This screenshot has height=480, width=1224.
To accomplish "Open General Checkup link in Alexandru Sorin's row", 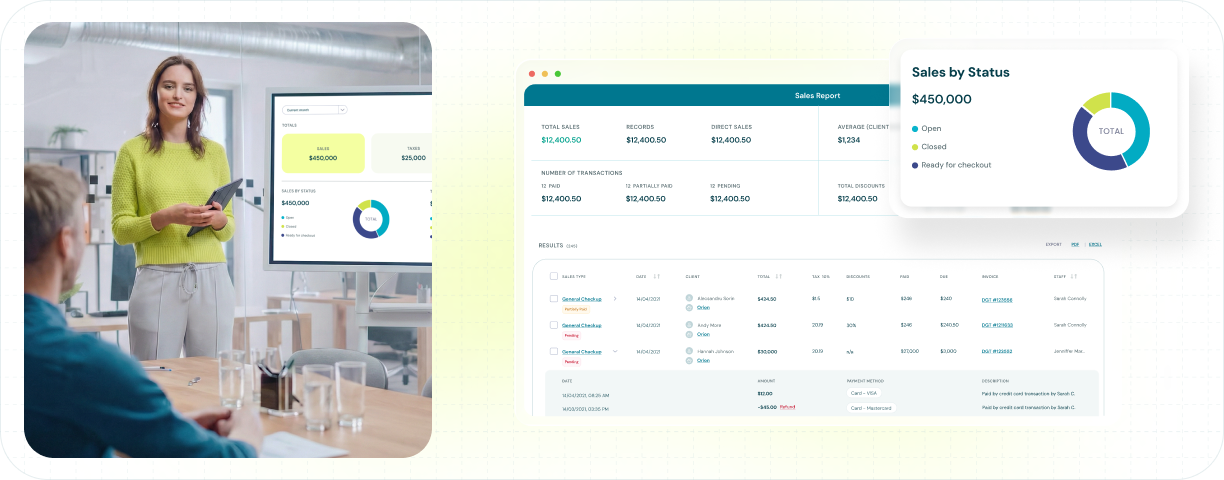I will (x=582, y=299).
